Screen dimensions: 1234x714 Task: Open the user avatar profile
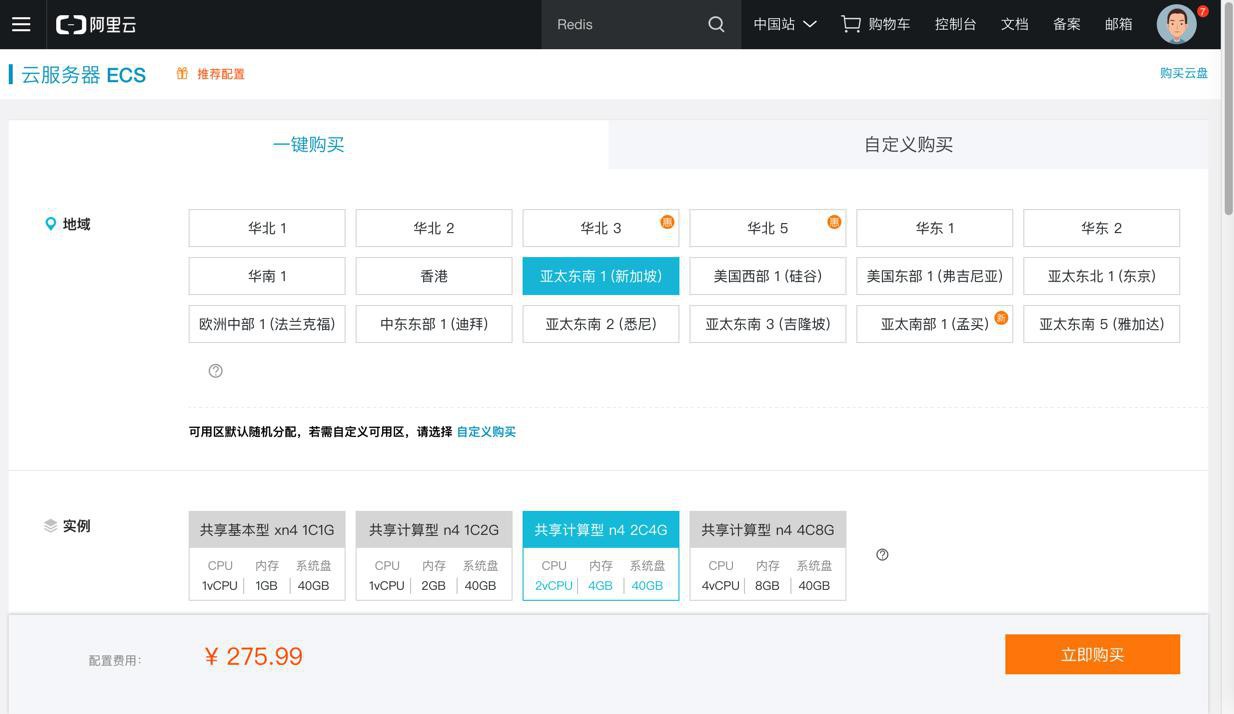pos(1177,24)
